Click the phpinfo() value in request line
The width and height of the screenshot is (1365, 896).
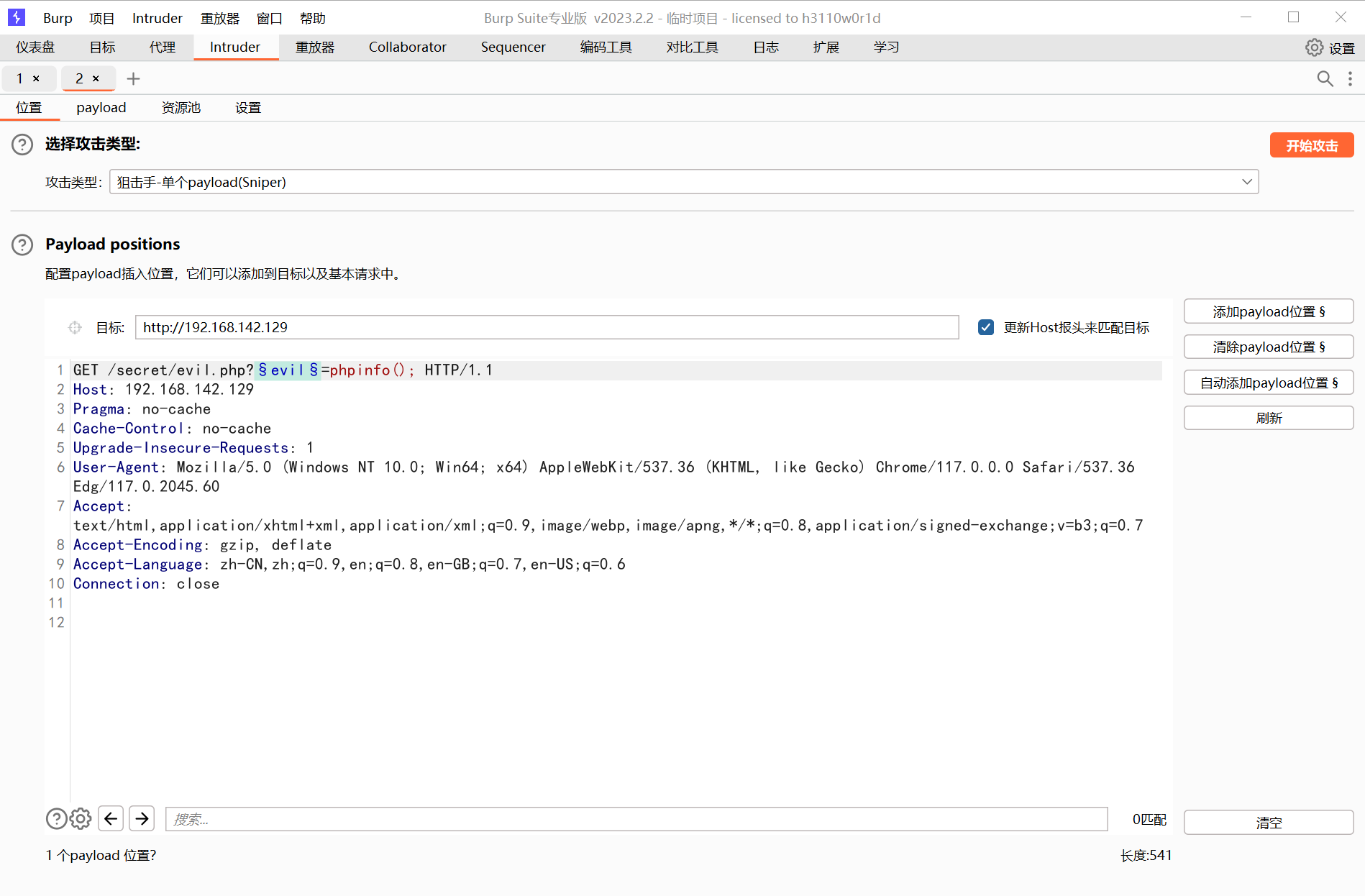point(372,370)
